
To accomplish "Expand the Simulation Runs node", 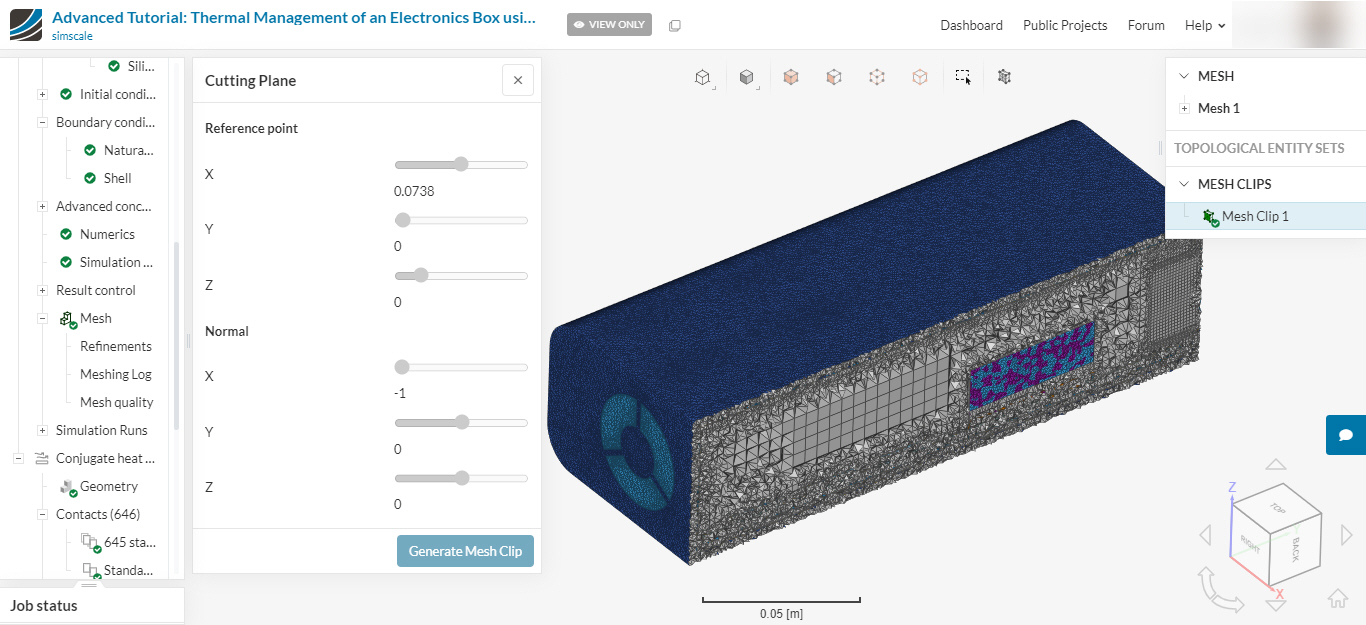I will coord(42,430).
